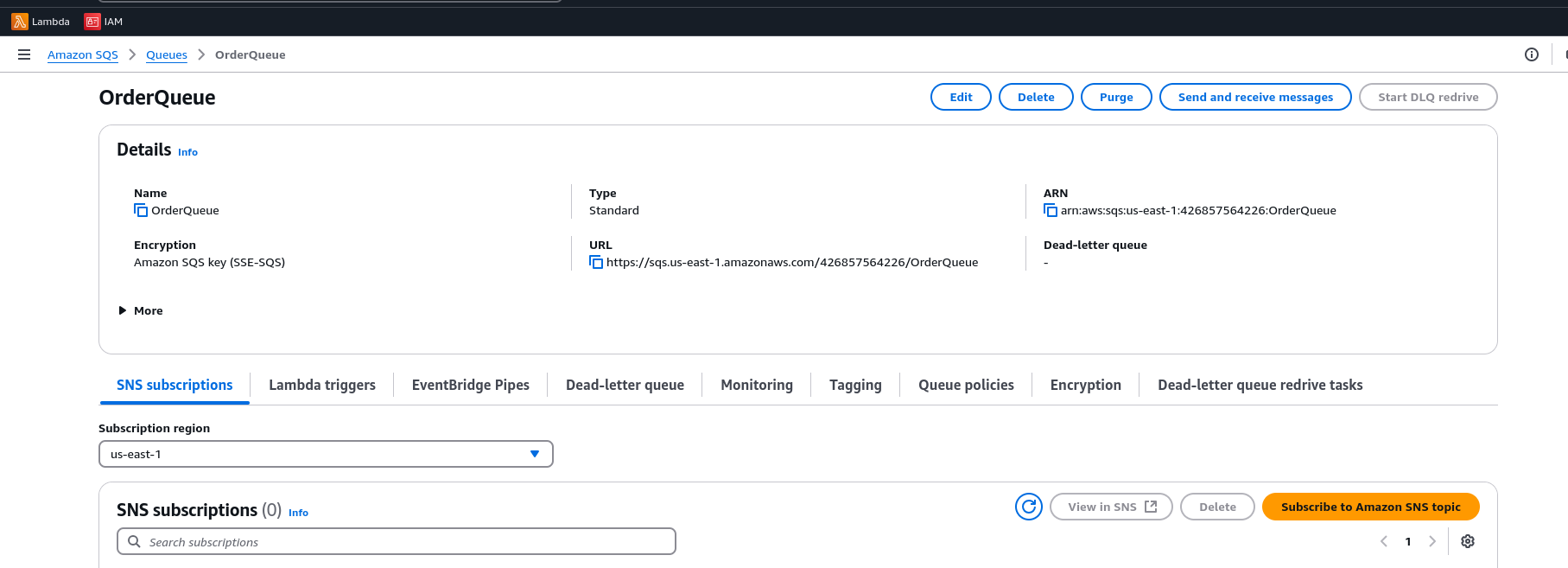Image resolution: width=1568 pixels, height=568 pixels.
Task: Open the Lambda service shortcut icon
Action: pyautogui.click(x=19, y=22)
